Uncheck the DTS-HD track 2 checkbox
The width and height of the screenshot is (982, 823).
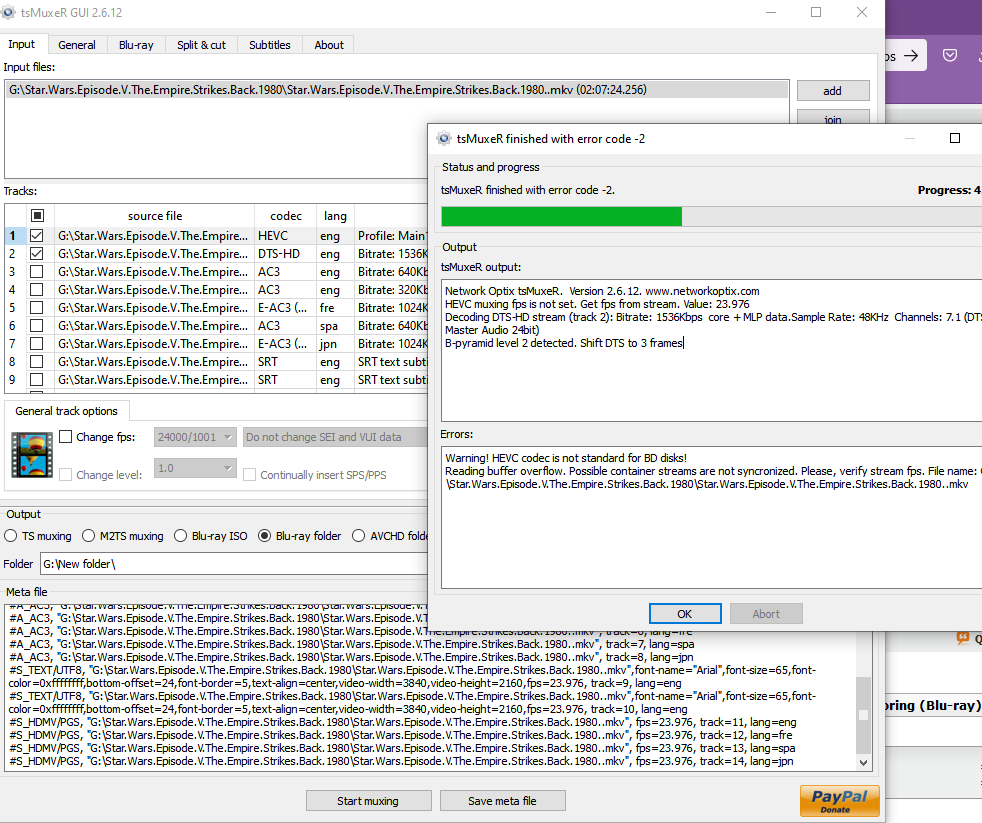(37, 254)
